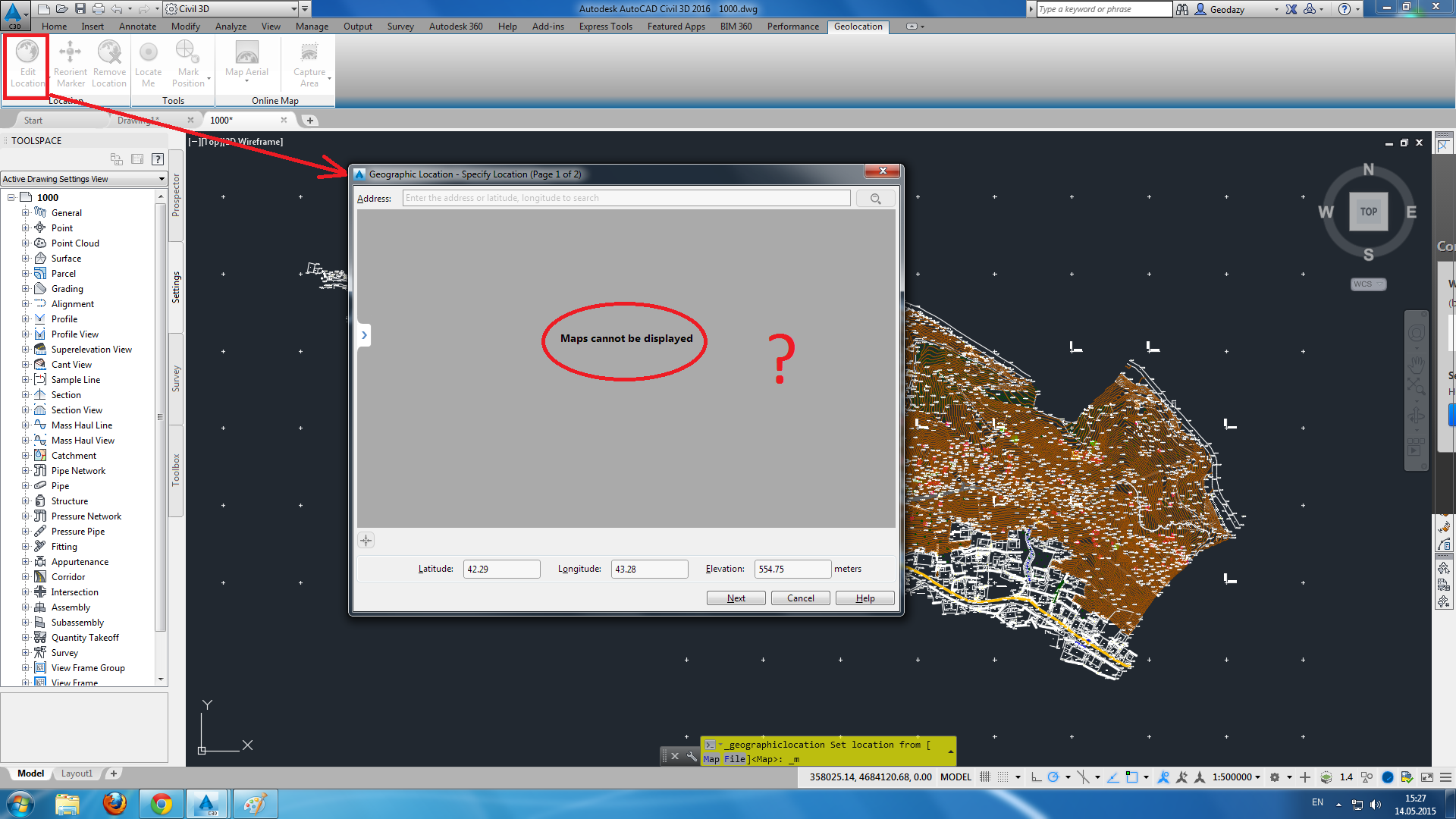Toggle snap mode in the status bar
The image size is (1456, 819).
pyautogui.click(x=1003, y=777)
